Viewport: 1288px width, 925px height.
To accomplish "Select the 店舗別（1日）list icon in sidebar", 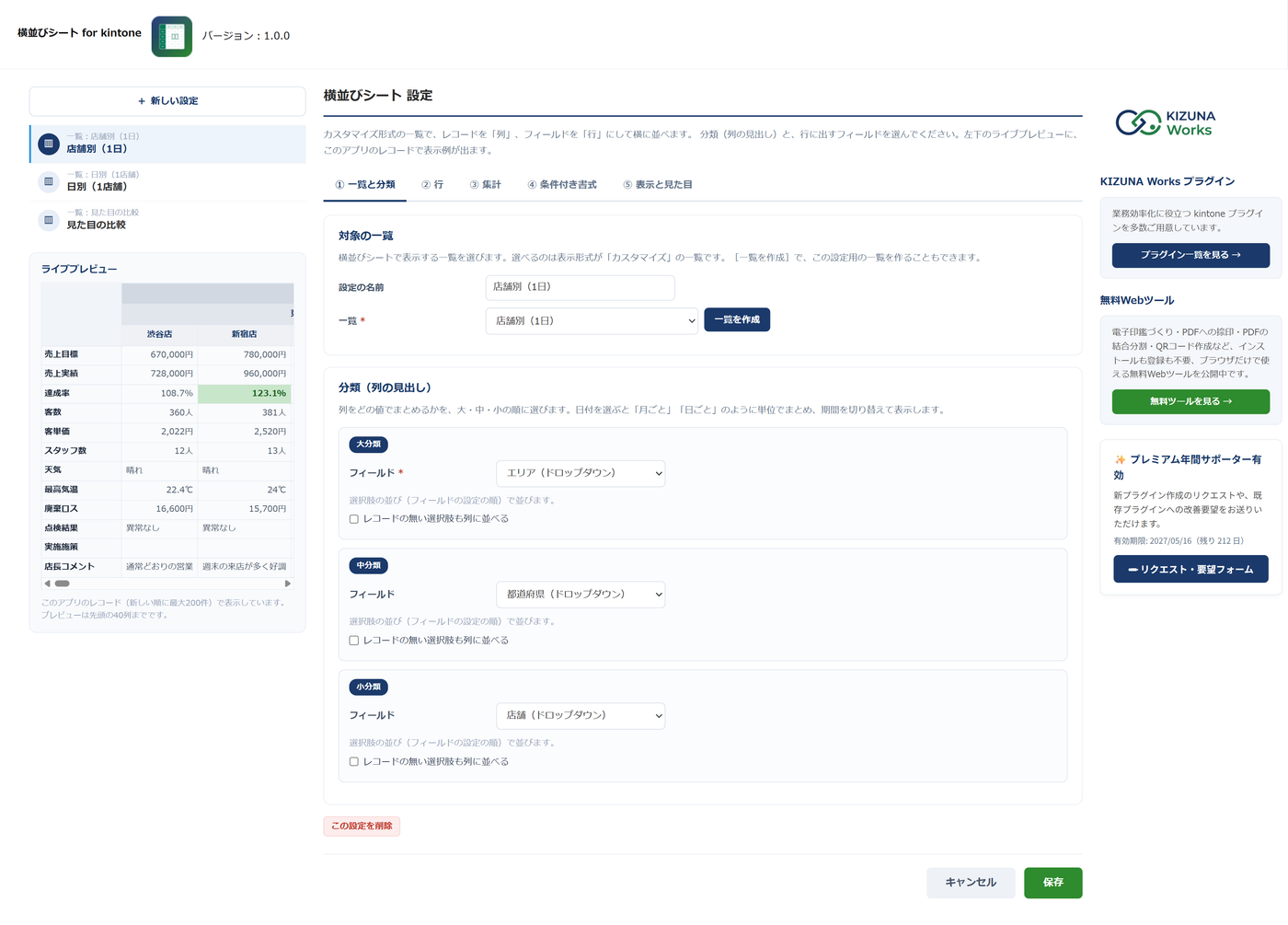I will [49, 144].
